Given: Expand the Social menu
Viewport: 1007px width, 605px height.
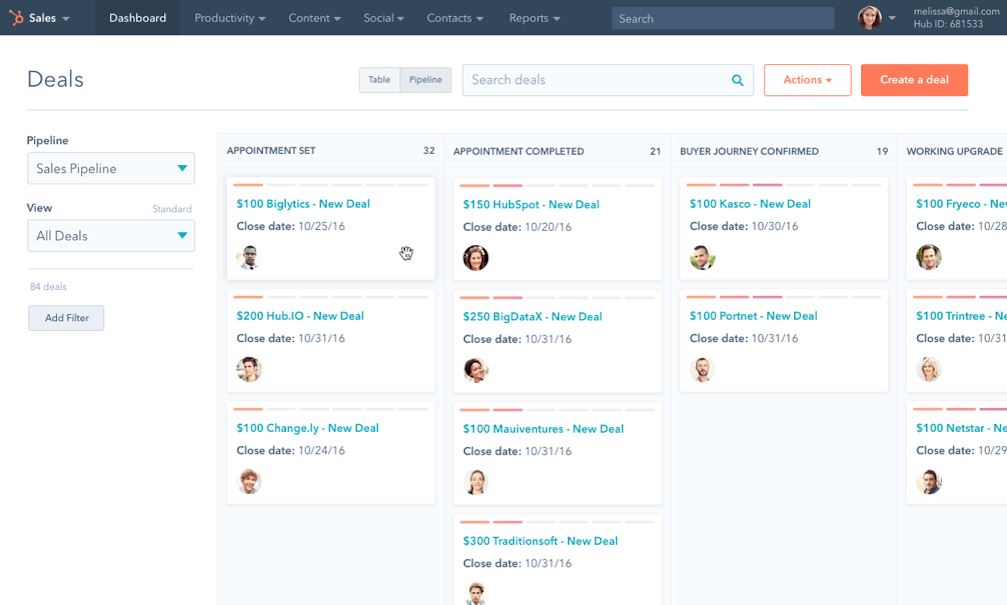Looking at the screenshot, I should (x=383, y=18).
